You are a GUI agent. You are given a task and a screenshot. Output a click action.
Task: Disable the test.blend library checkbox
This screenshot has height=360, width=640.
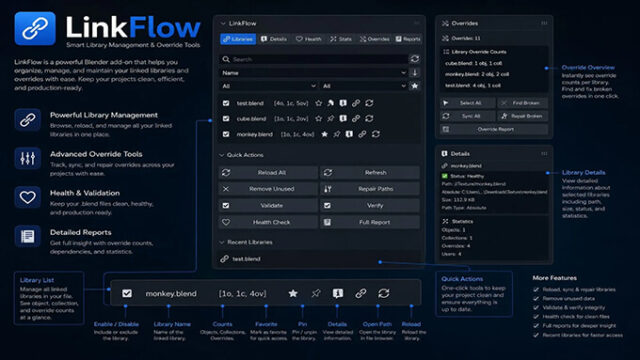point(226,103)
